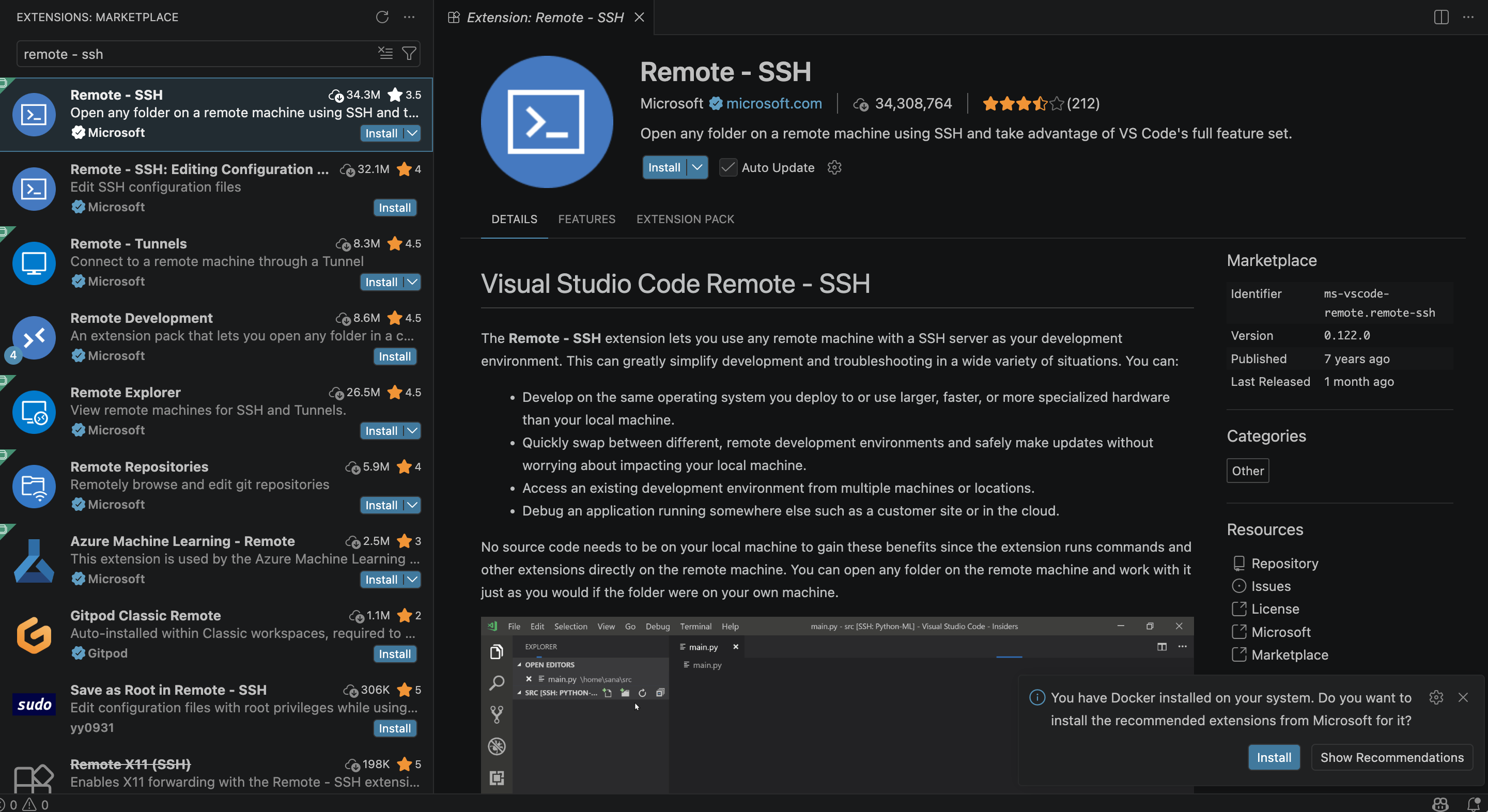Click the Remote - Tunnels monitor icon
Viewport: 1488px width, 812px height.
coord(34,263)
